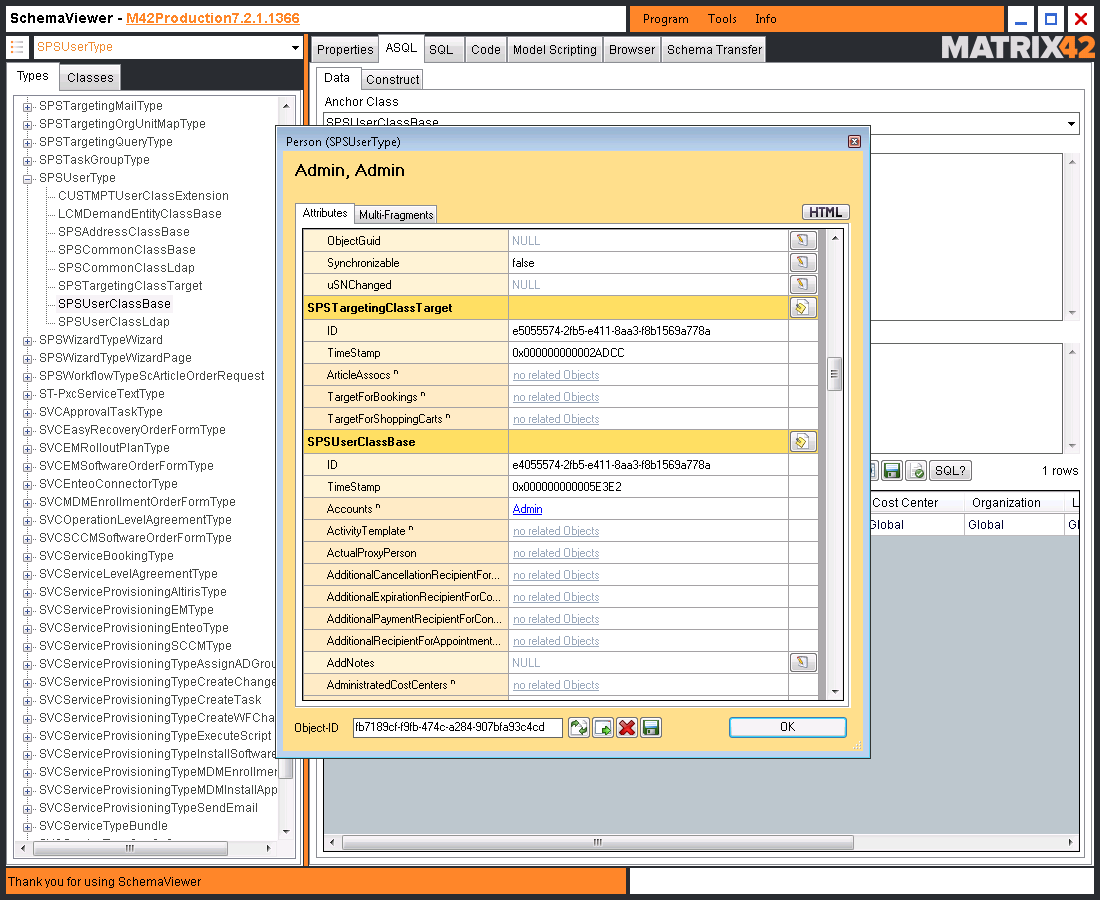The image size is (1100, 900).
Task: Click the HTML button in dialog
Action: (826, 212)
